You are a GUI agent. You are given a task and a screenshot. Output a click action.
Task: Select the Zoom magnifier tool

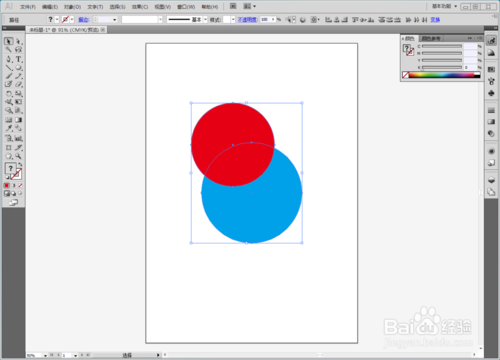[19, 156]
